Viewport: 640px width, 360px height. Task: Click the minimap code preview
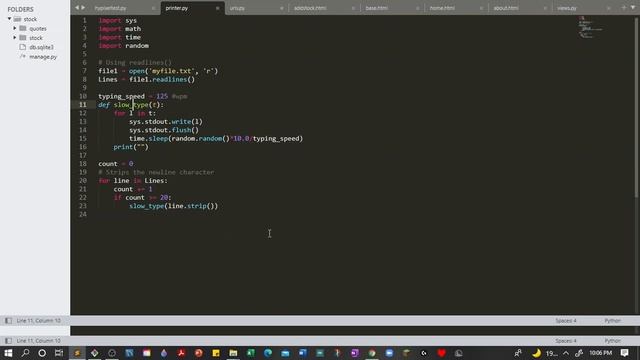591,28
